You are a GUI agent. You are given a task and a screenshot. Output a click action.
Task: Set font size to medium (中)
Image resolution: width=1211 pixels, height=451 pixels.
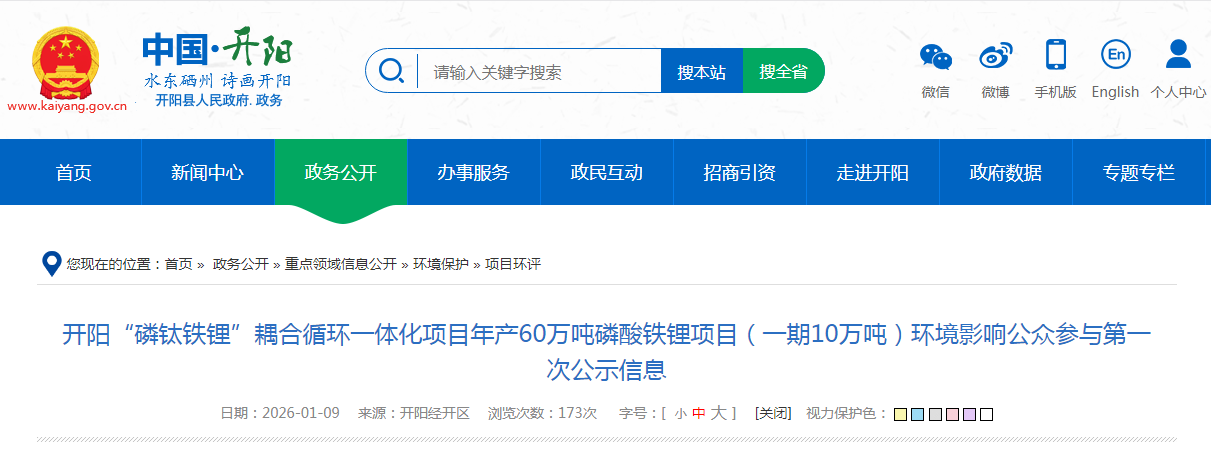pos(698,413)
